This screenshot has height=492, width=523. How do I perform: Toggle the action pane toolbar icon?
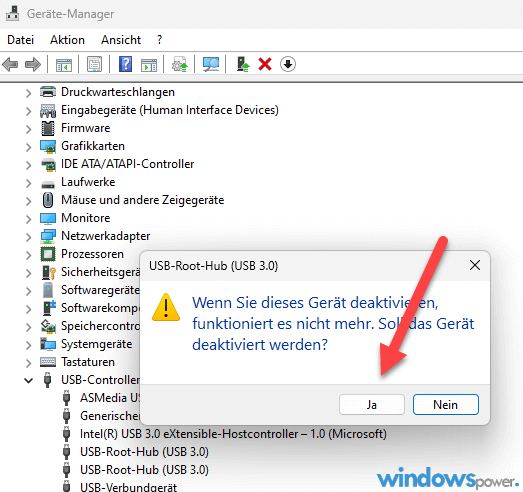tap(149, 64)
